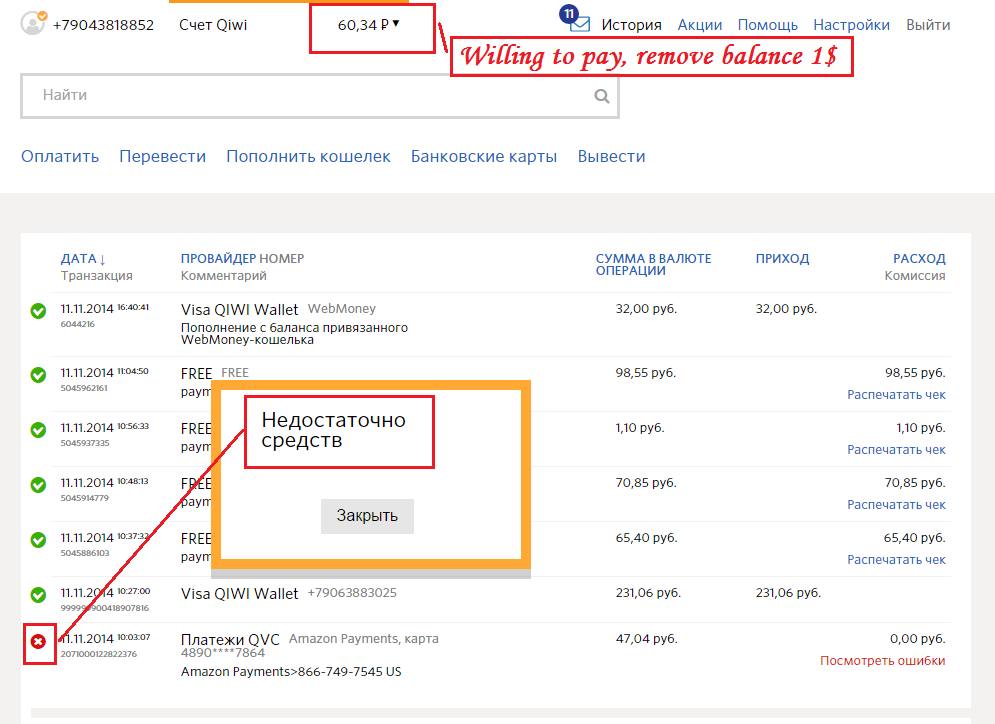Click Распечатать чек for 1,10 руб. payment

coord(896,450)
